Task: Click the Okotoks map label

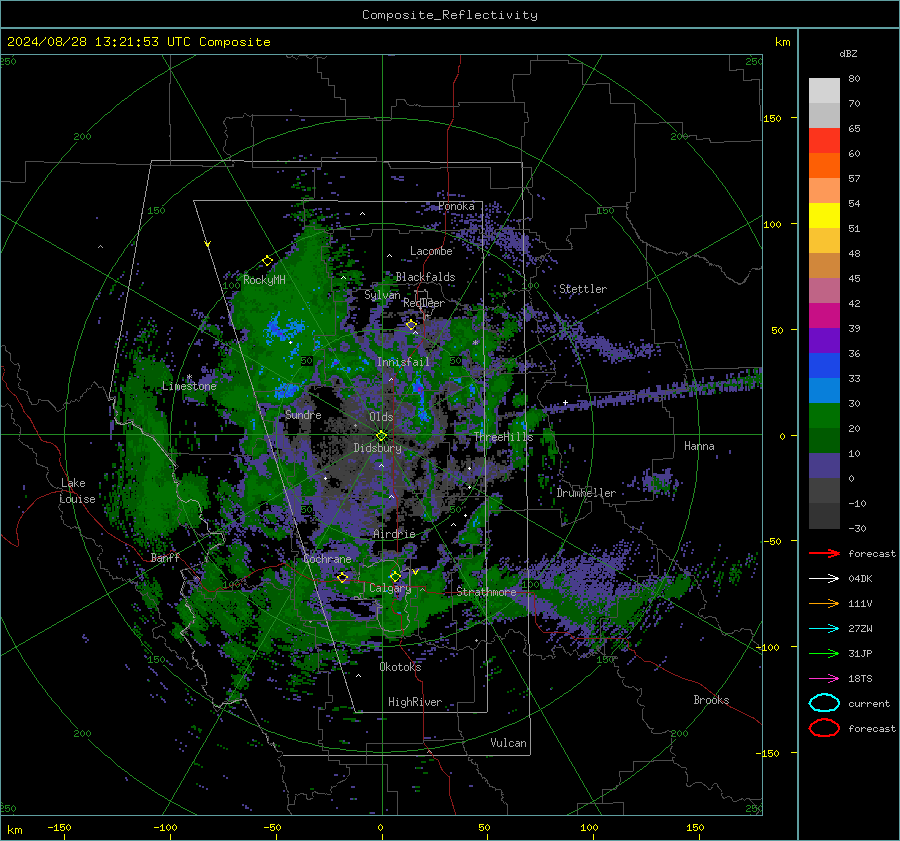Action: click(x=400, y=666)
